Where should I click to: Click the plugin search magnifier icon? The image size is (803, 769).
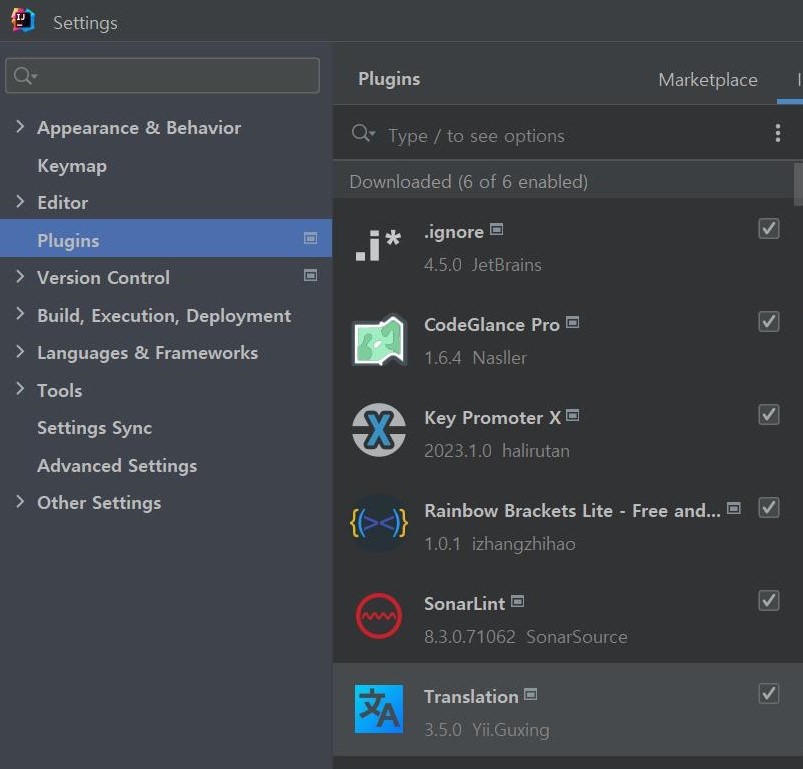tap(363, 134)
